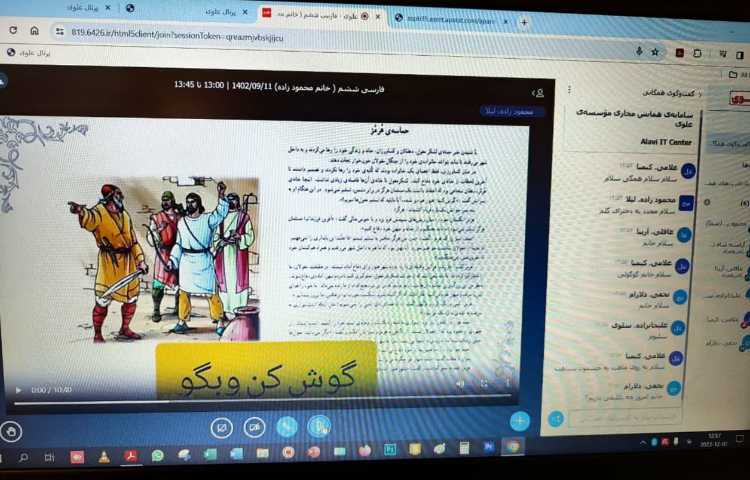Screen dimensions: 750x480
Task: Switch to the third tab پرتال علوی
Action: tap(220, 11)
